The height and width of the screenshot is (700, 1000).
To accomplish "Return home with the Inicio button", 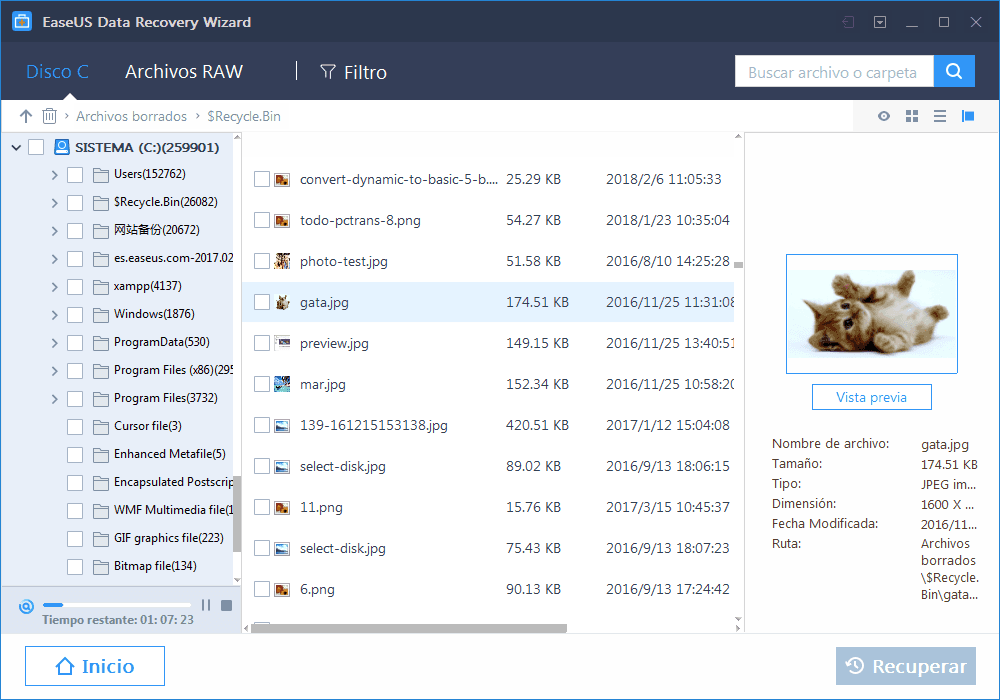I will click(x=94, y=665).
